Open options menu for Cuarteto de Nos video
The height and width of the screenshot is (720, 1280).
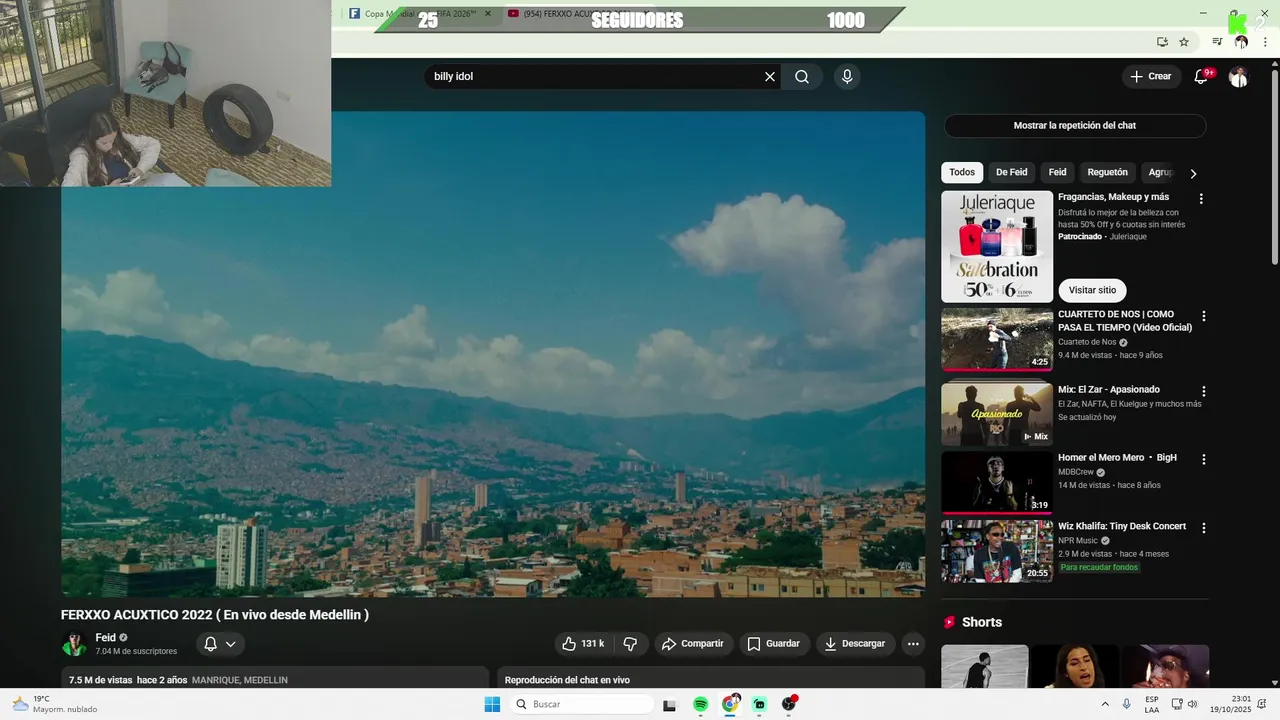[x=1204, y=316]
